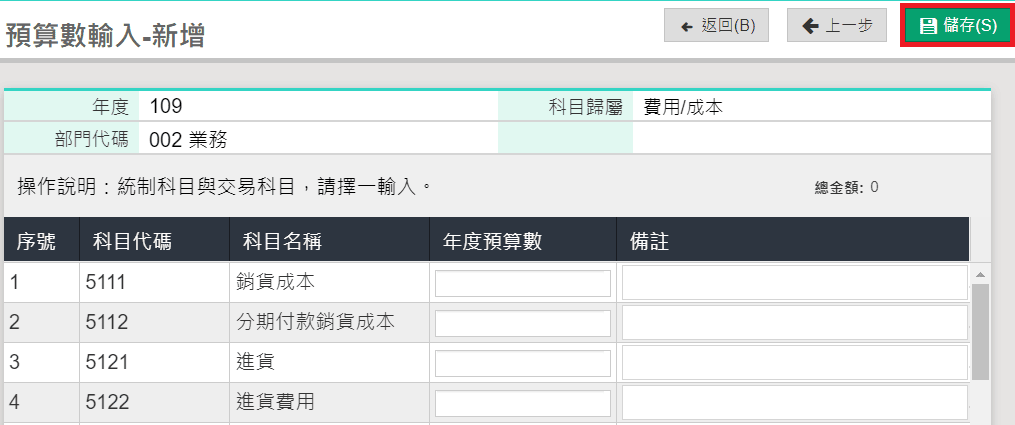Click the 科目代碼 column header
Image resolution: width=1015 pixels, height=425 pixels.
pyautogui.click(x=131, y=241)
